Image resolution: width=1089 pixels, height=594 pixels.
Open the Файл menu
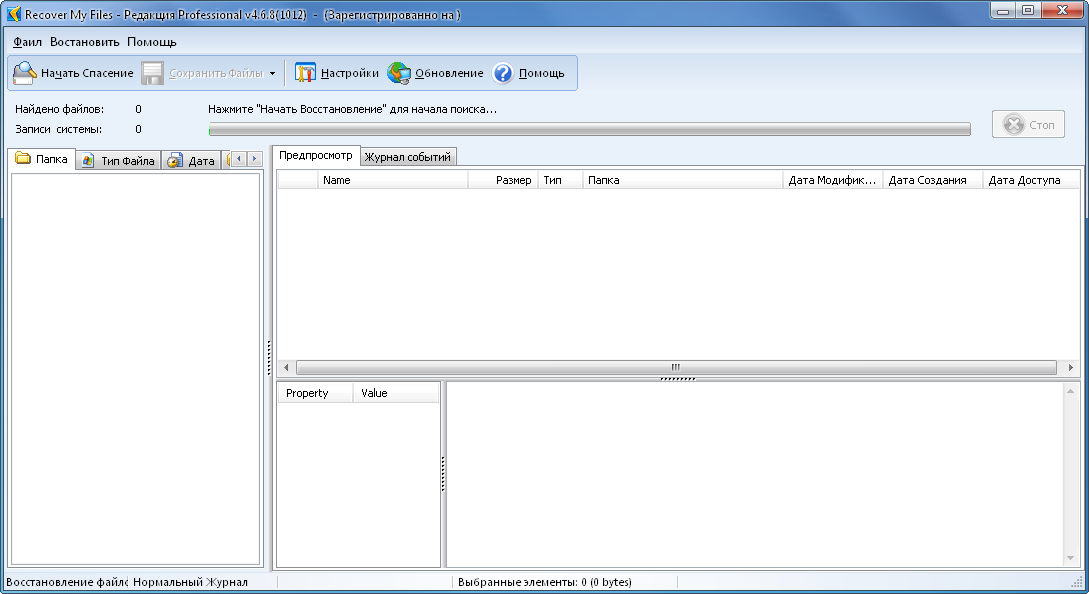(x=27, y=42)
